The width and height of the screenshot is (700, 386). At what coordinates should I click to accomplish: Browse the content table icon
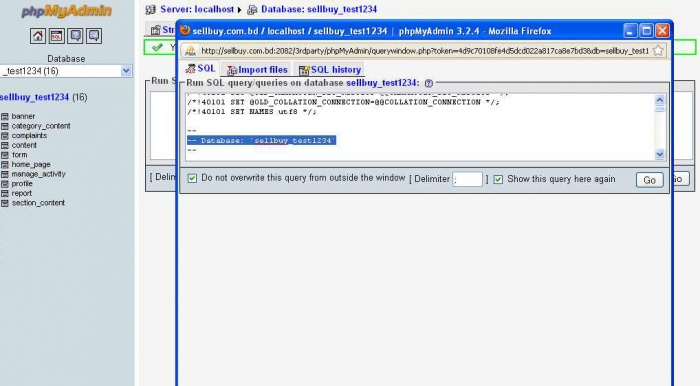tap(5, 145)
